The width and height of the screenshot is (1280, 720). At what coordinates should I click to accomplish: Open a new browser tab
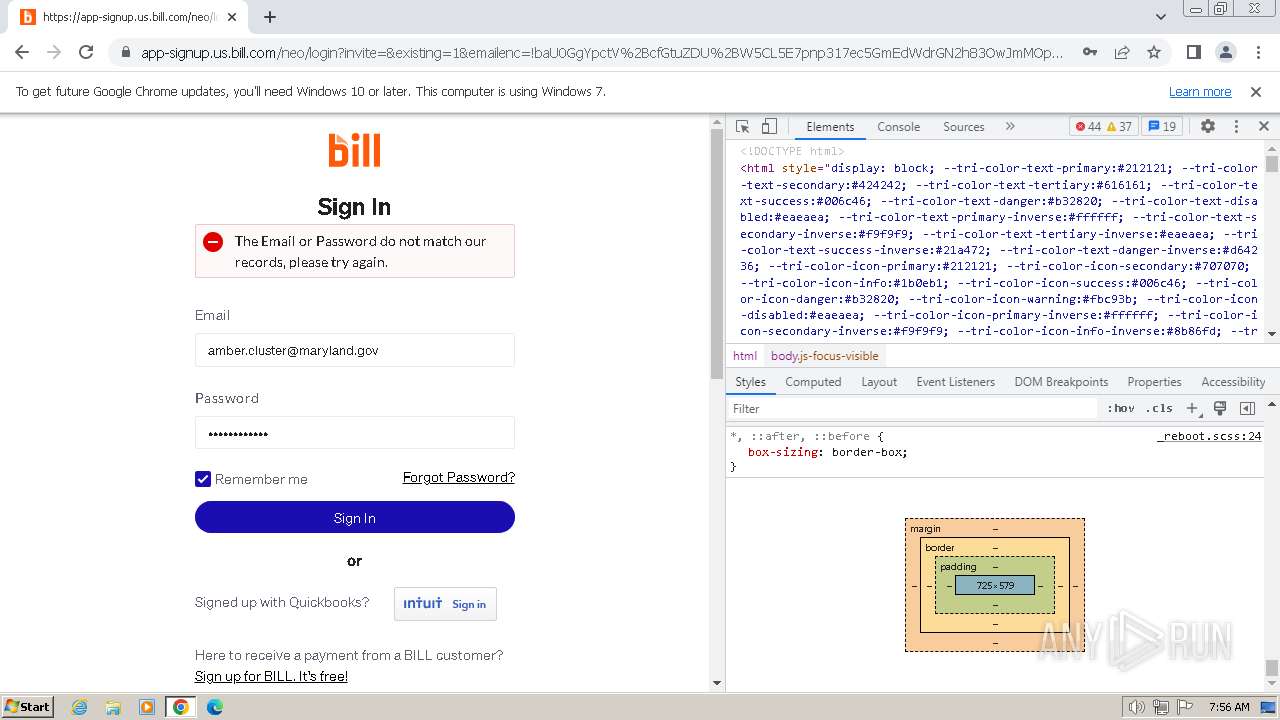click(x=270, y=17)
